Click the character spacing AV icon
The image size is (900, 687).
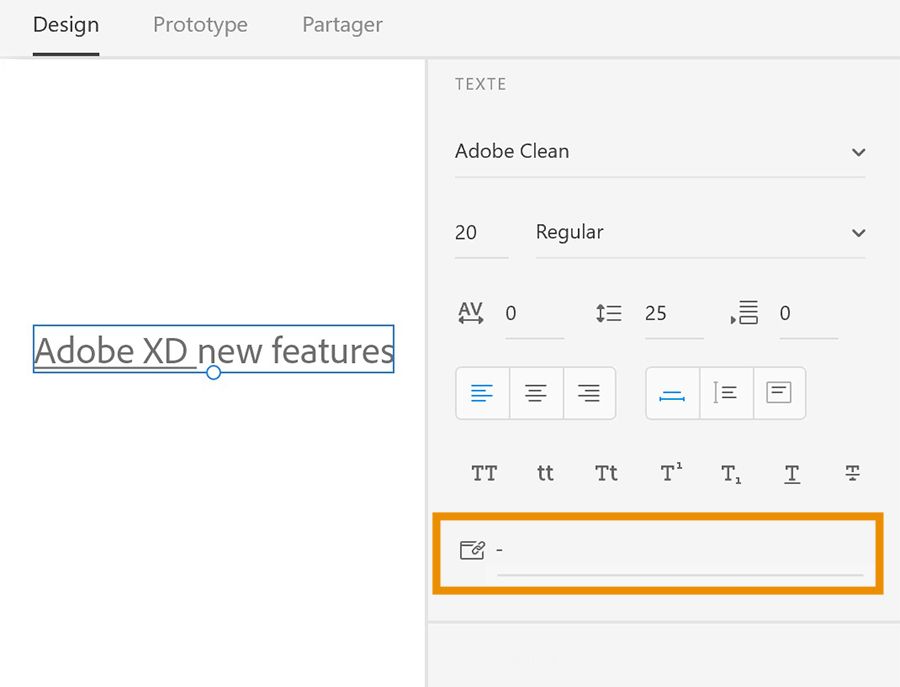click(471, 313)
